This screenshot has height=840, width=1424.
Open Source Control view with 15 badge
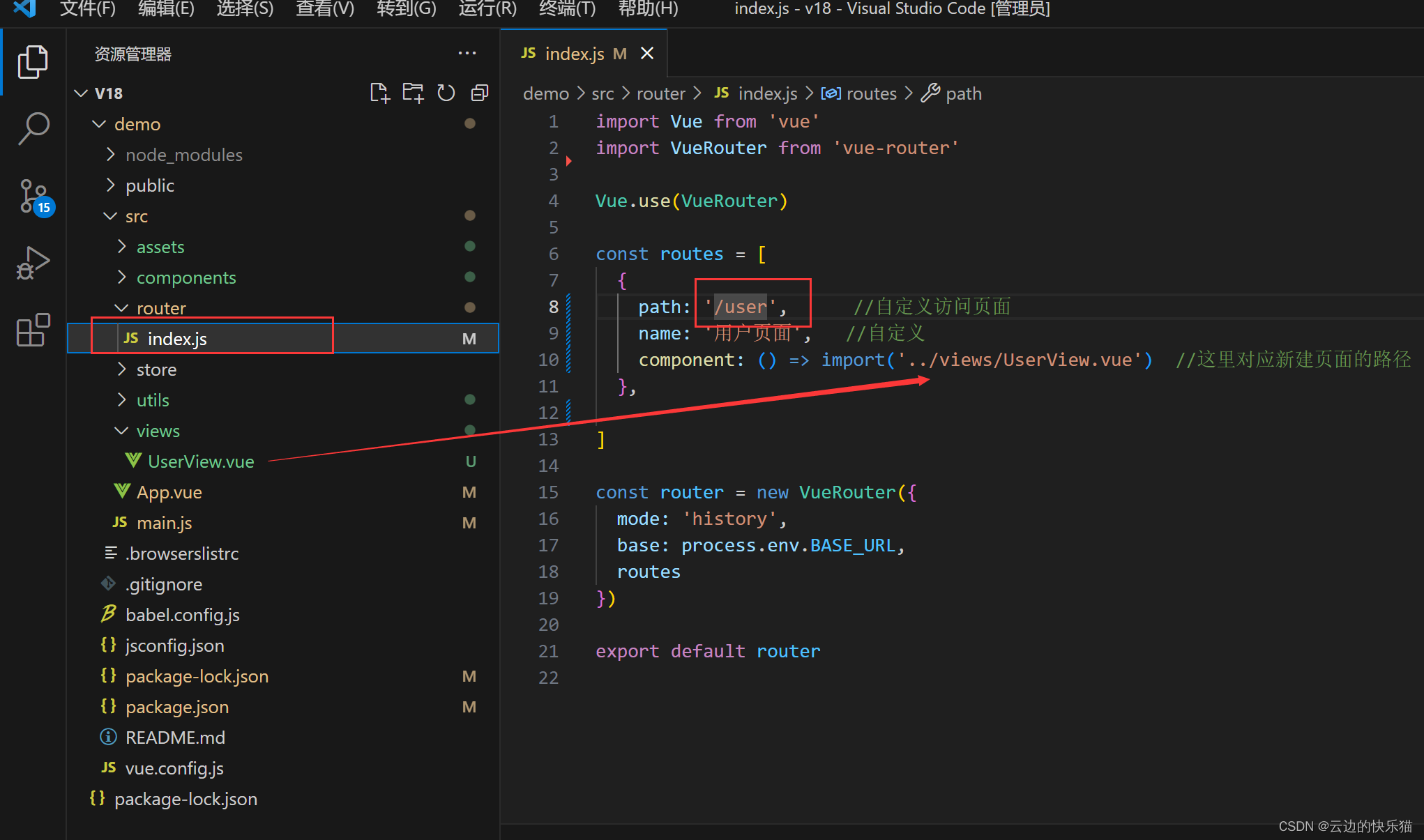point(33,197)
